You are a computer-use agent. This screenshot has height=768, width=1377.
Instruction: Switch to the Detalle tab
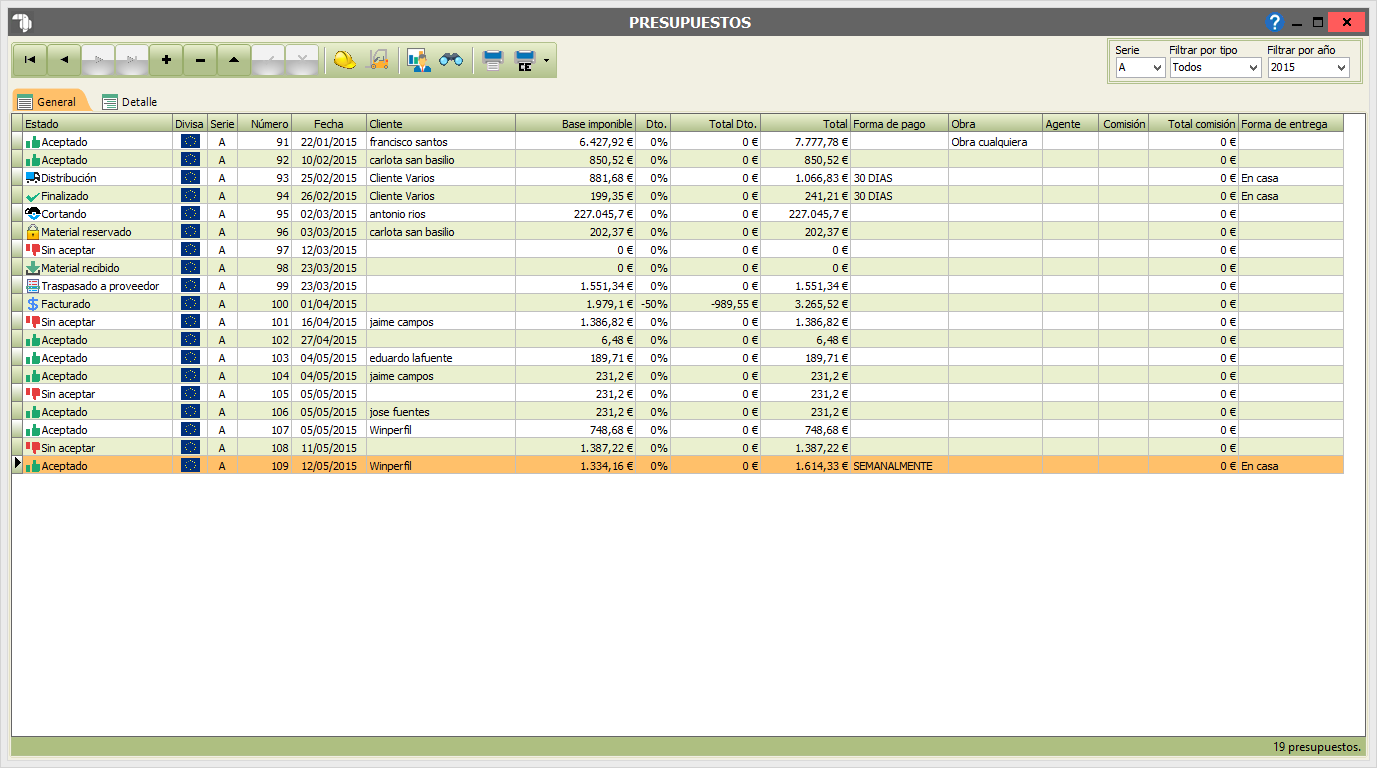point(130,101)
